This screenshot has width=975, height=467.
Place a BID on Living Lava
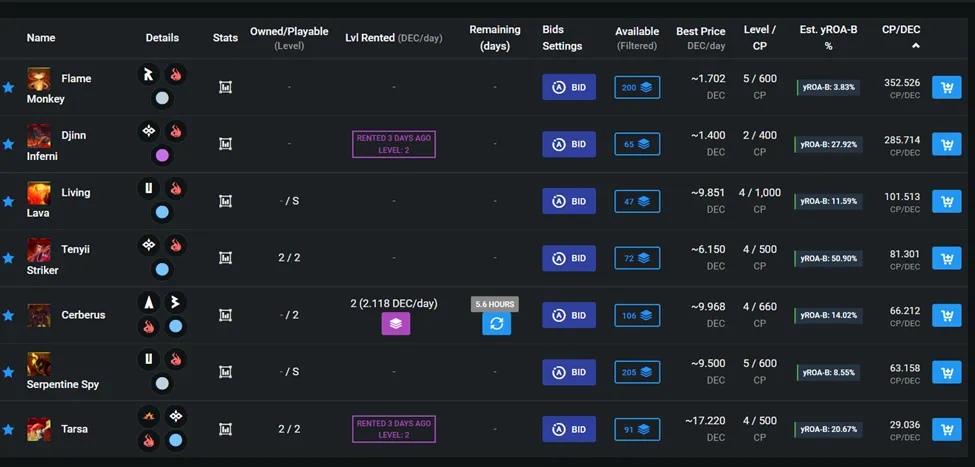pos(569,201)
